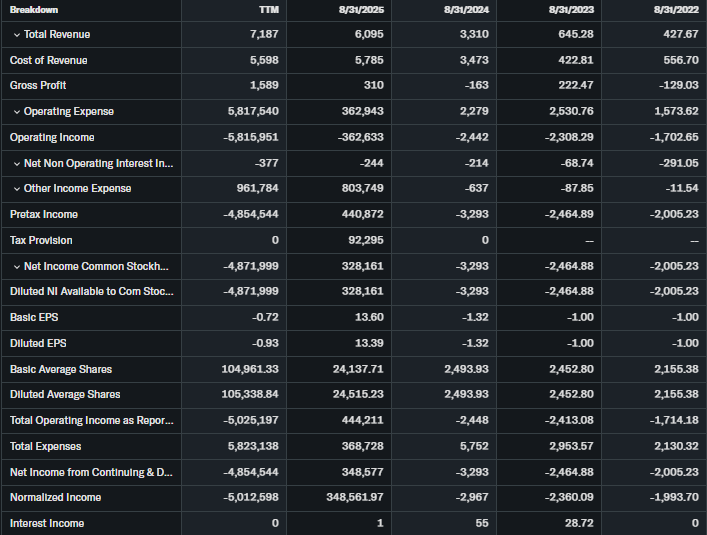Image resolution: width=707 pixels, height=535 pixels.
Task: Expand Net Non Operating Interest Income row
Action: pyautogui.click(x=16, y=163)
